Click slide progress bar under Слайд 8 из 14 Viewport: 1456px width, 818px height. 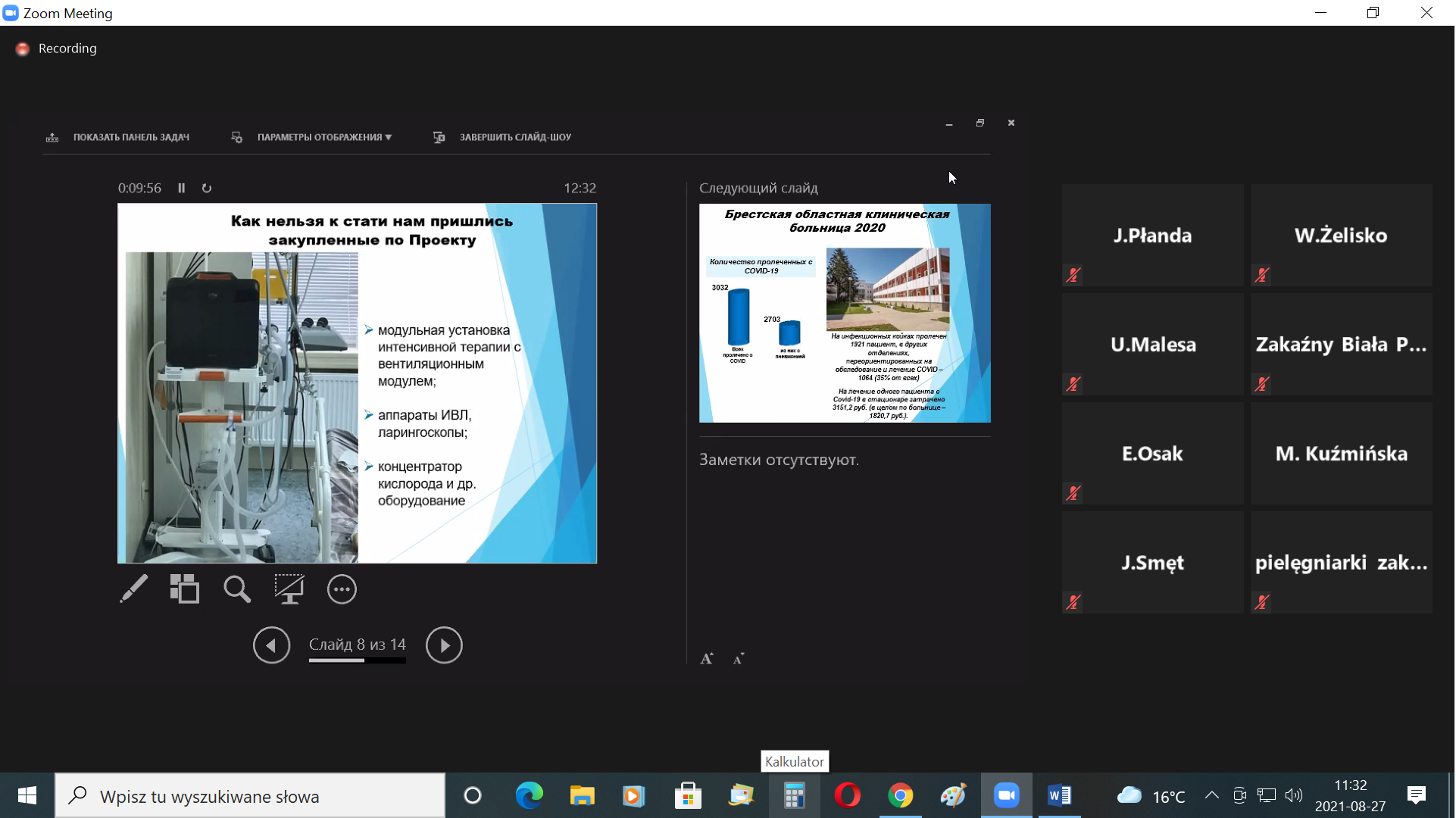click(x=357, y=660)
